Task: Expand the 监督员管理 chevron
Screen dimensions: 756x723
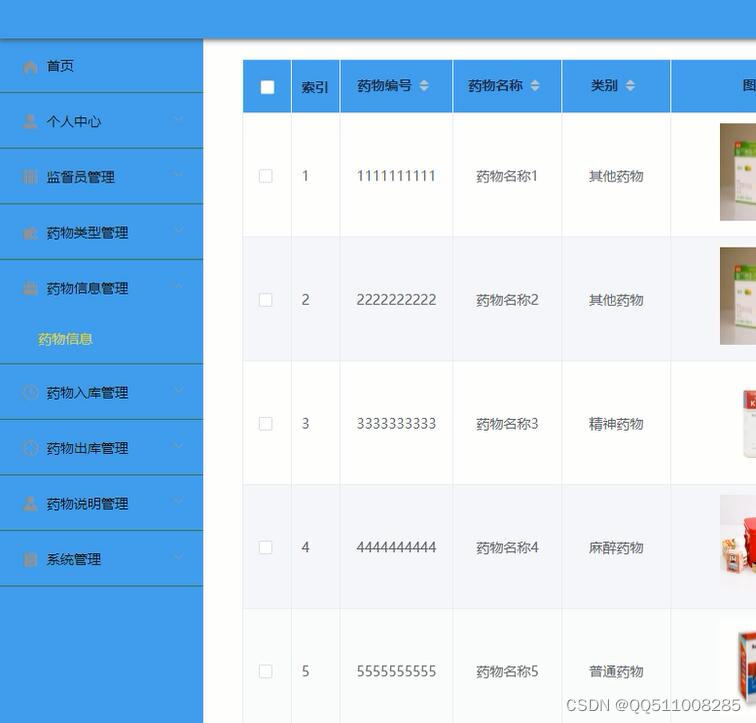Action: (x=178, y=174)
